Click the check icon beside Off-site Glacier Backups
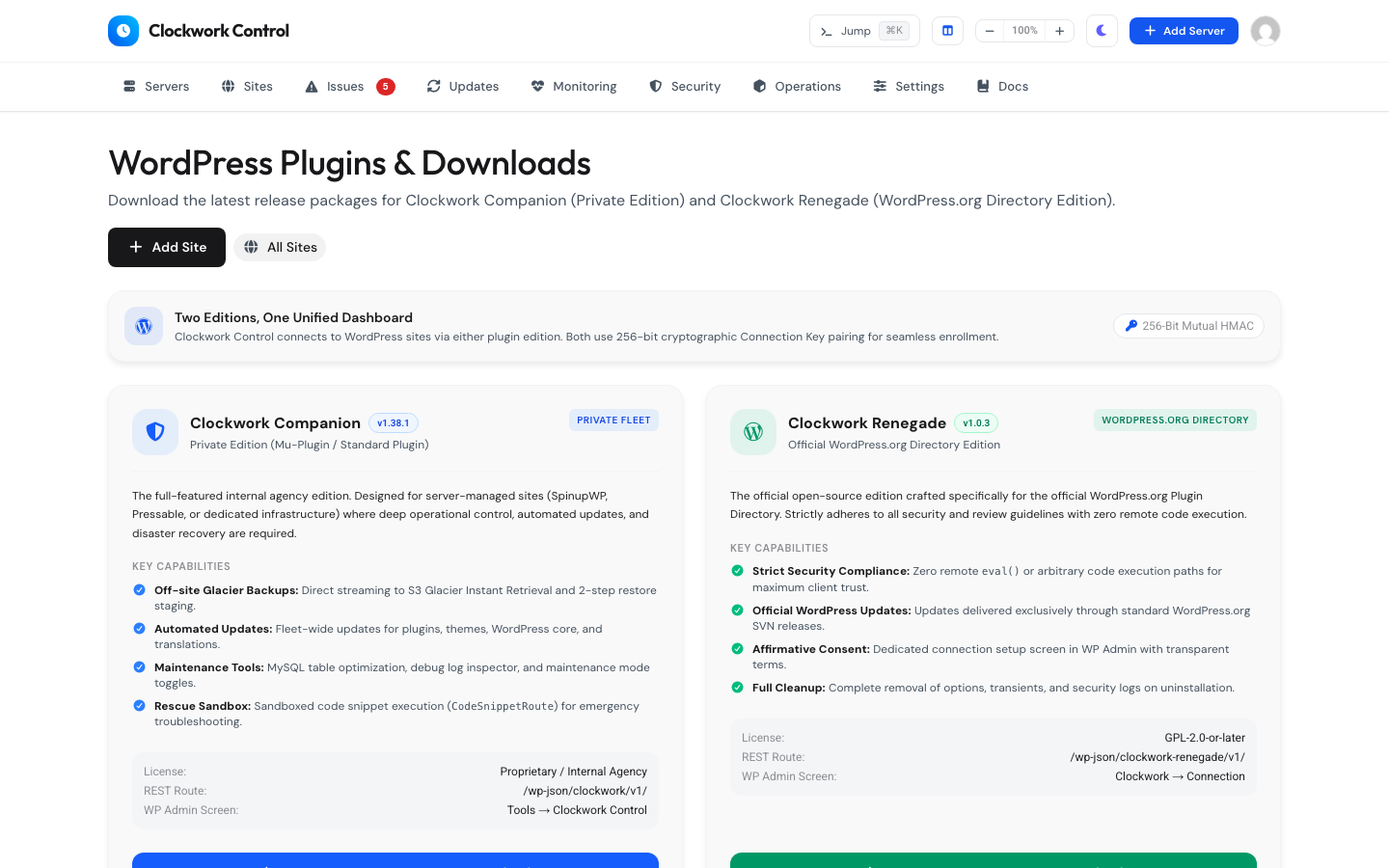Image resolution: width=1389 pixels, height=868 pixels. pos(139,590)
